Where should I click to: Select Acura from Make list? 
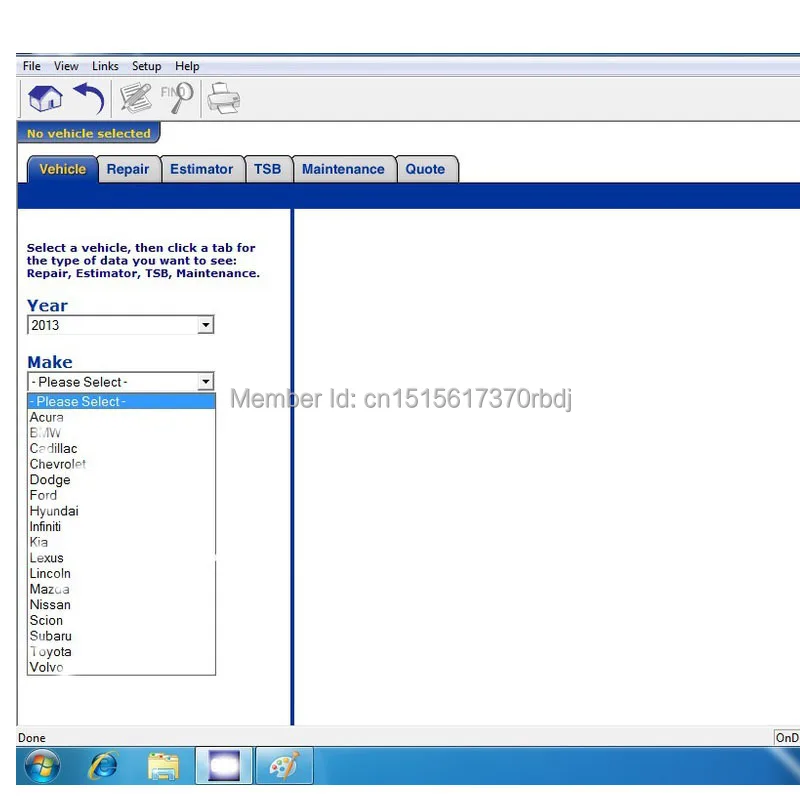click(x=121, y=417)
